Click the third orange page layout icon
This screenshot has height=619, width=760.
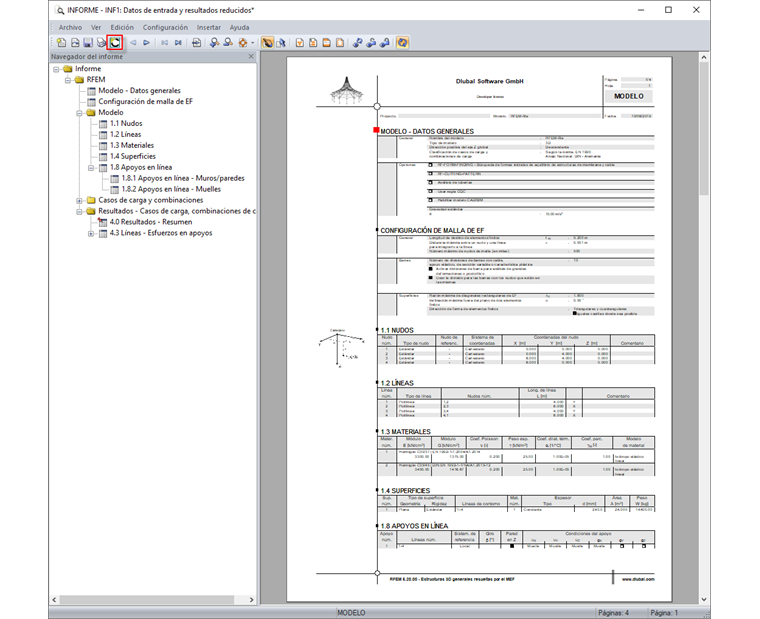pos(327,43)
